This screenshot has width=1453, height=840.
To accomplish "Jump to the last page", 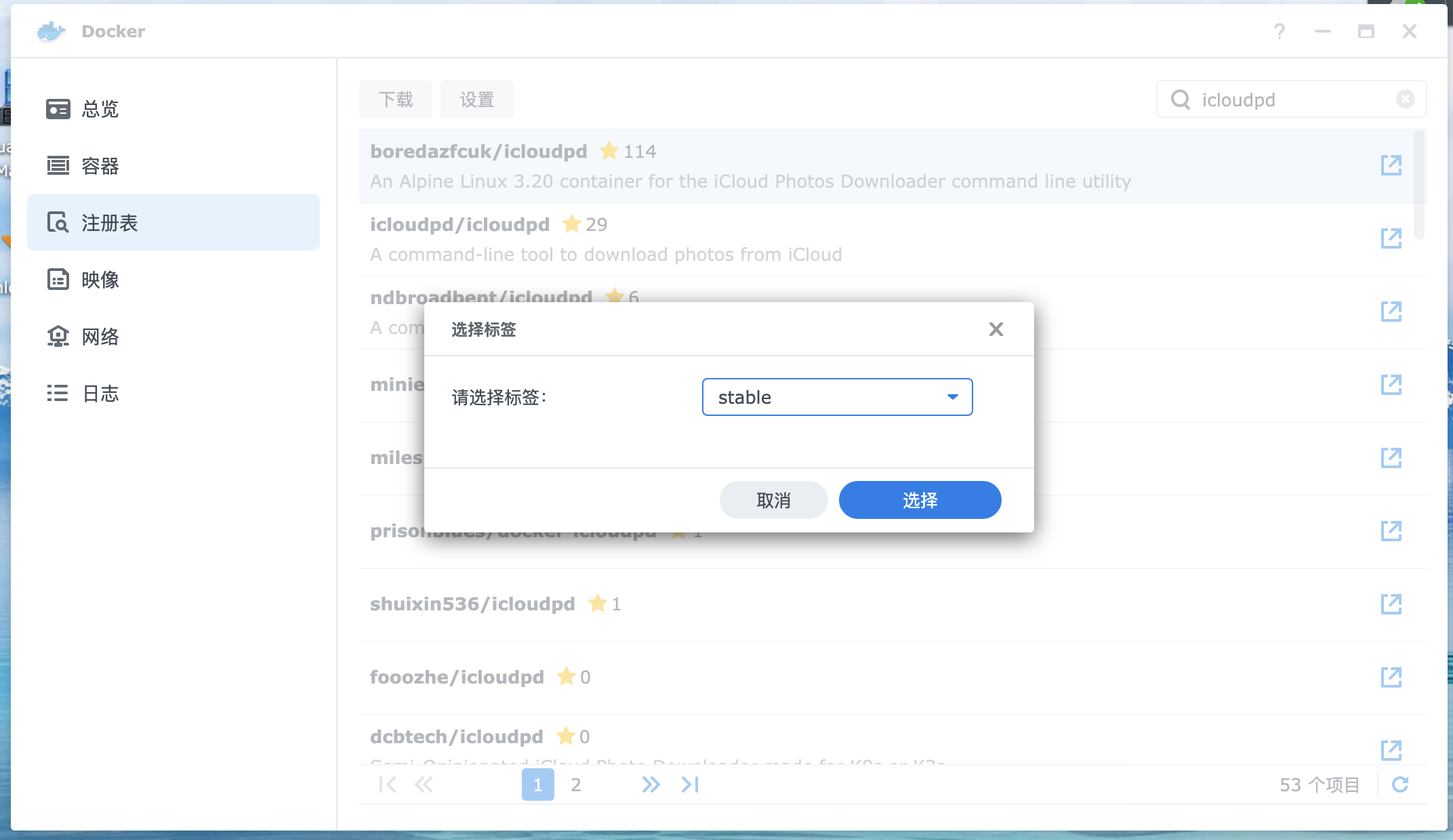I will tap(690, 784).
